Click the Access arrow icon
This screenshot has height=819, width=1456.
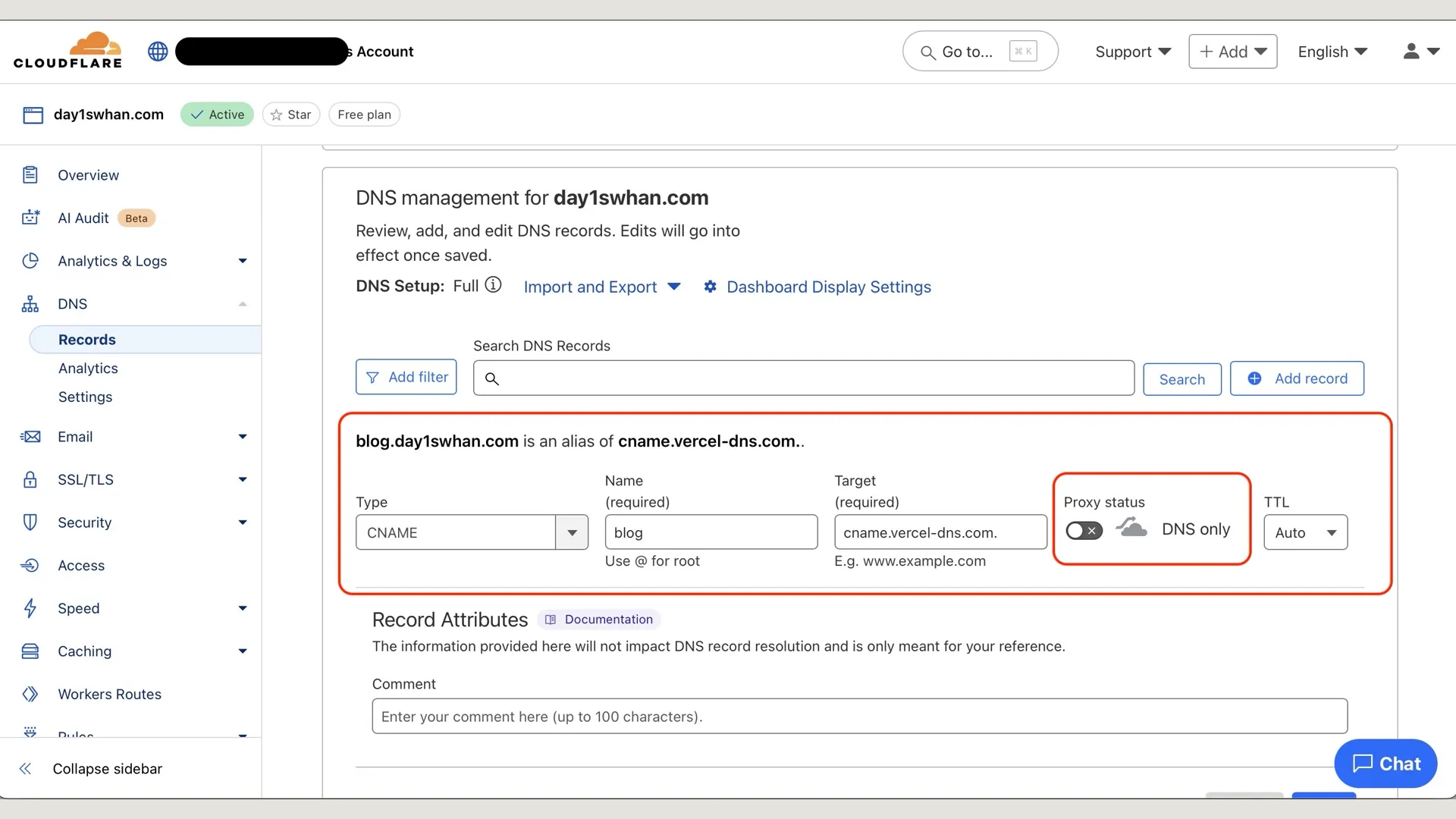(30, 566)
